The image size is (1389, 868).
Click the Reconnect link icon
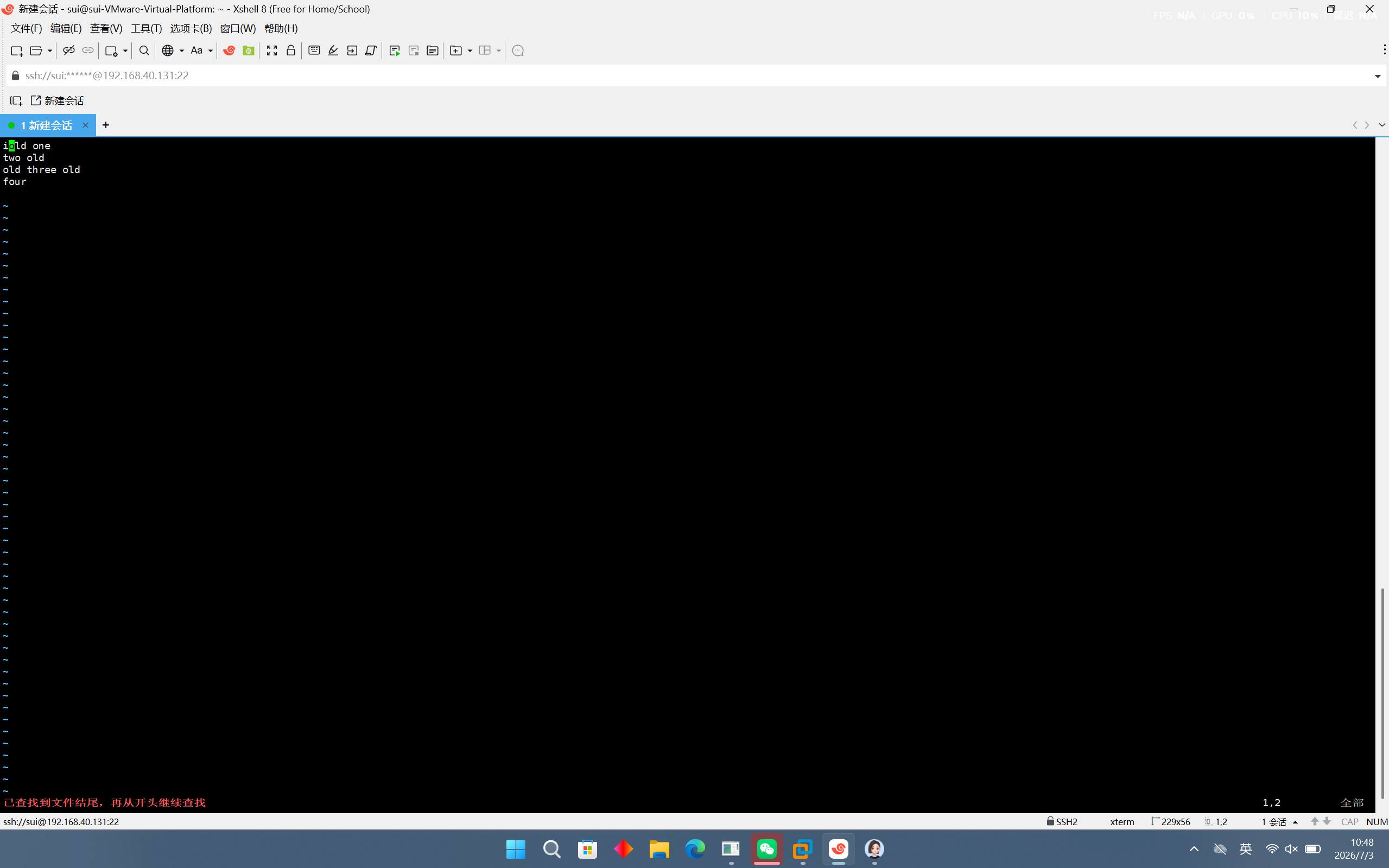coord(88,50)
